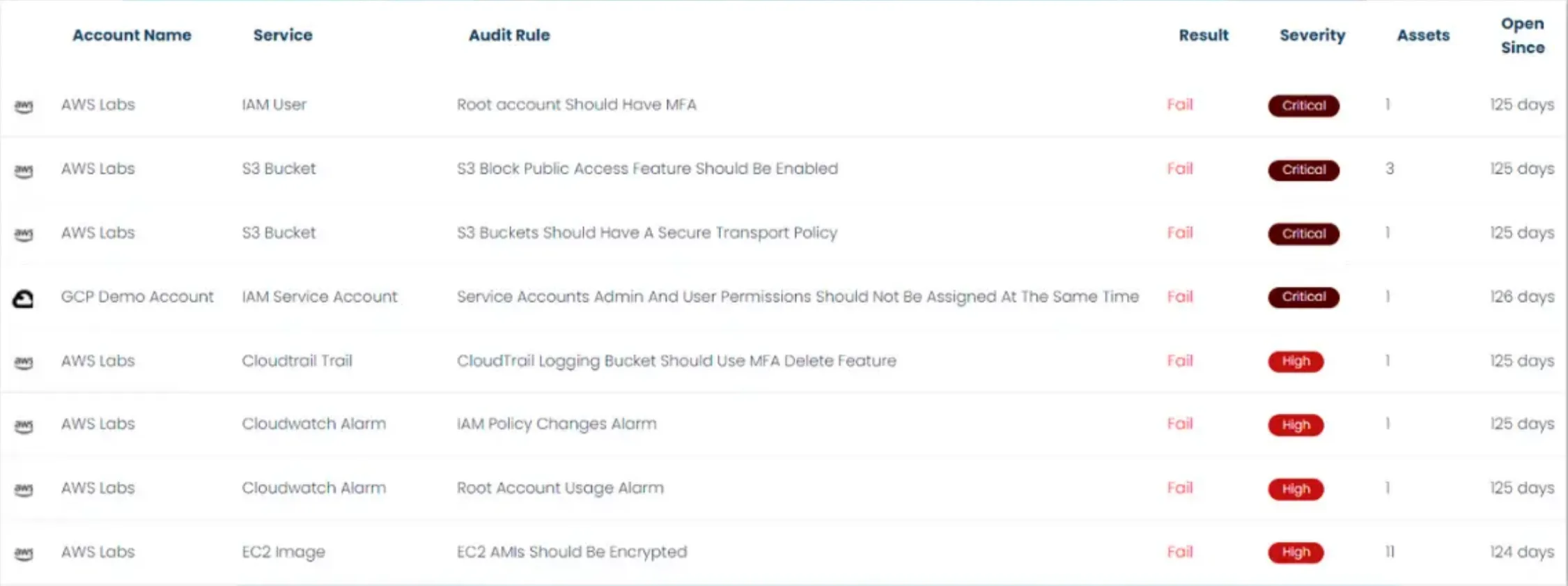Click the Assets count 11 on the EC2 Image row
Viewport: 1568px width, 586px height.
[1390, 552]
